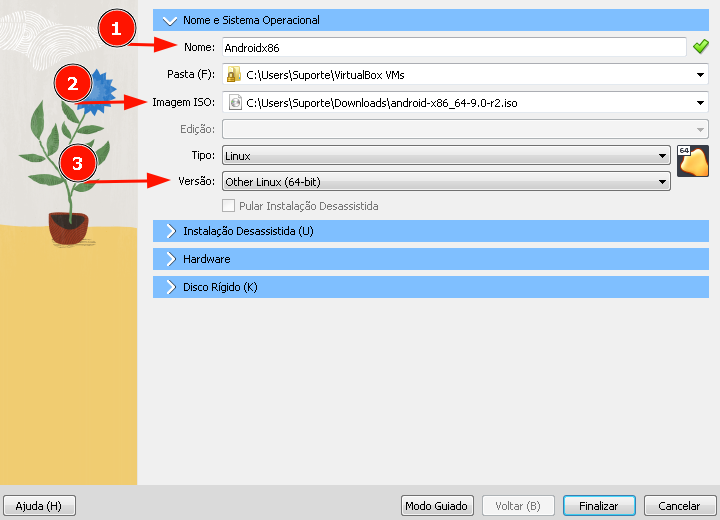The width and height of the screenshot is (720, 520).
Task: Open Ajuda (H) help button
Action: pos(39,506)
